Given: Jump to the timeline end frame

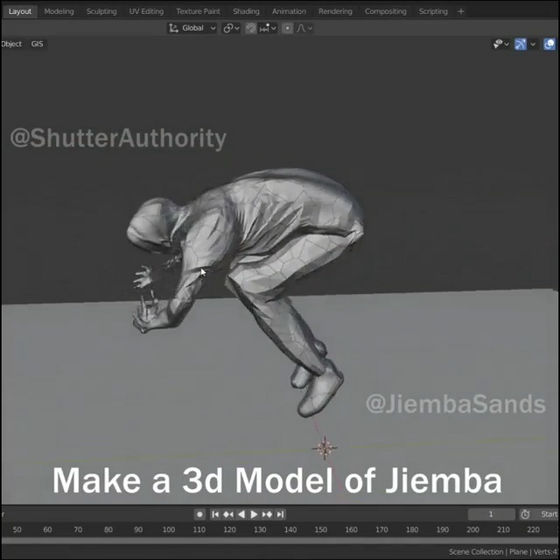Looking at the screenshot, I should 280,514.
